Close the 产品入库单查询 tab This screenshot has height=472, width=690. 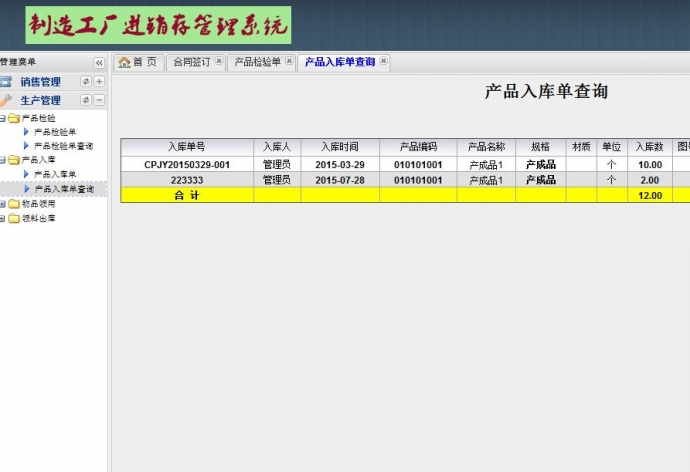pos(384,61)
